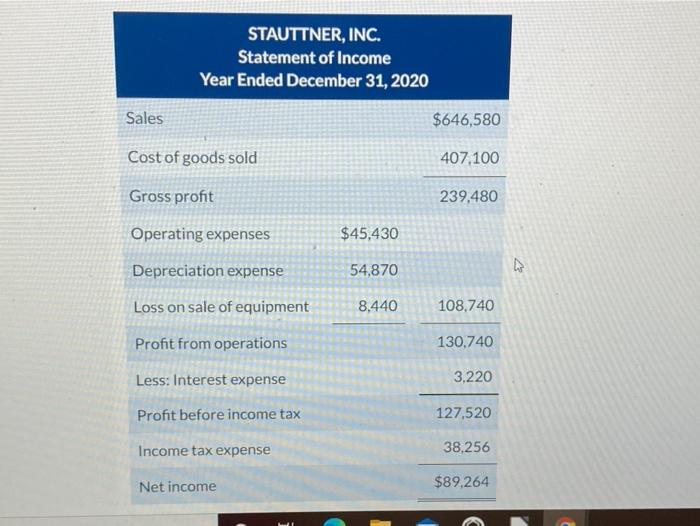Select the Income tax expense value 38,256
Image resolution: width=700 pixels, height=526 pixels.
coord(467,447)
